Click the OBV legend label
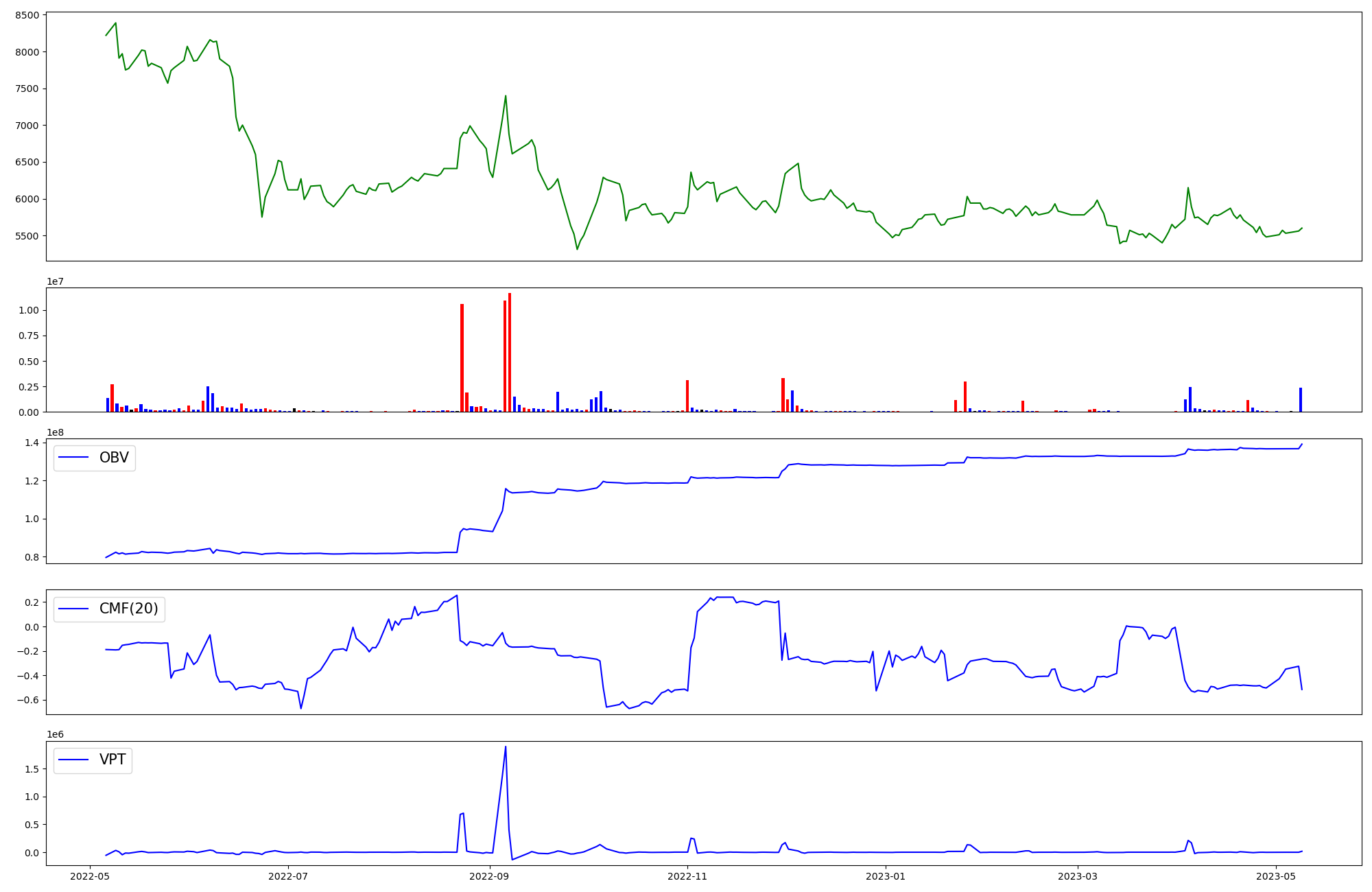 pyautogui.click(x=114, y=458)
